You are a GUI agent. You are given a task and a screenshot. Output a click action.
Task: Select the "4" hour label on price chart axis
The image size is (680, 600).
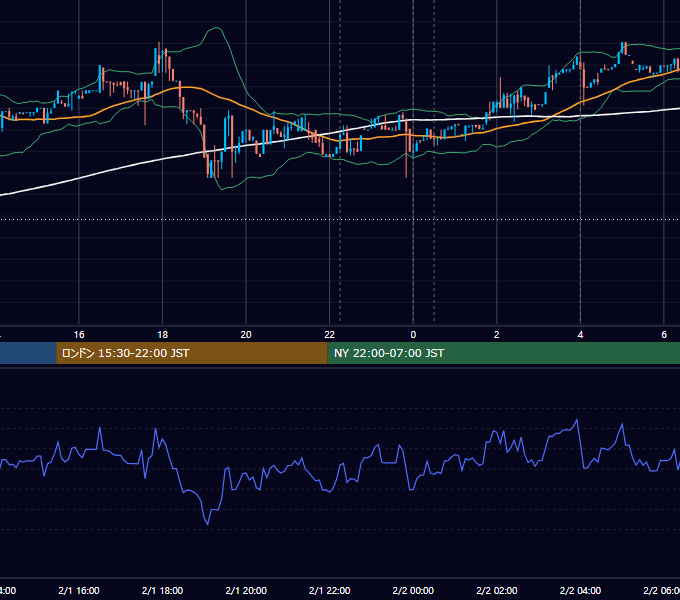pos(580,335)
